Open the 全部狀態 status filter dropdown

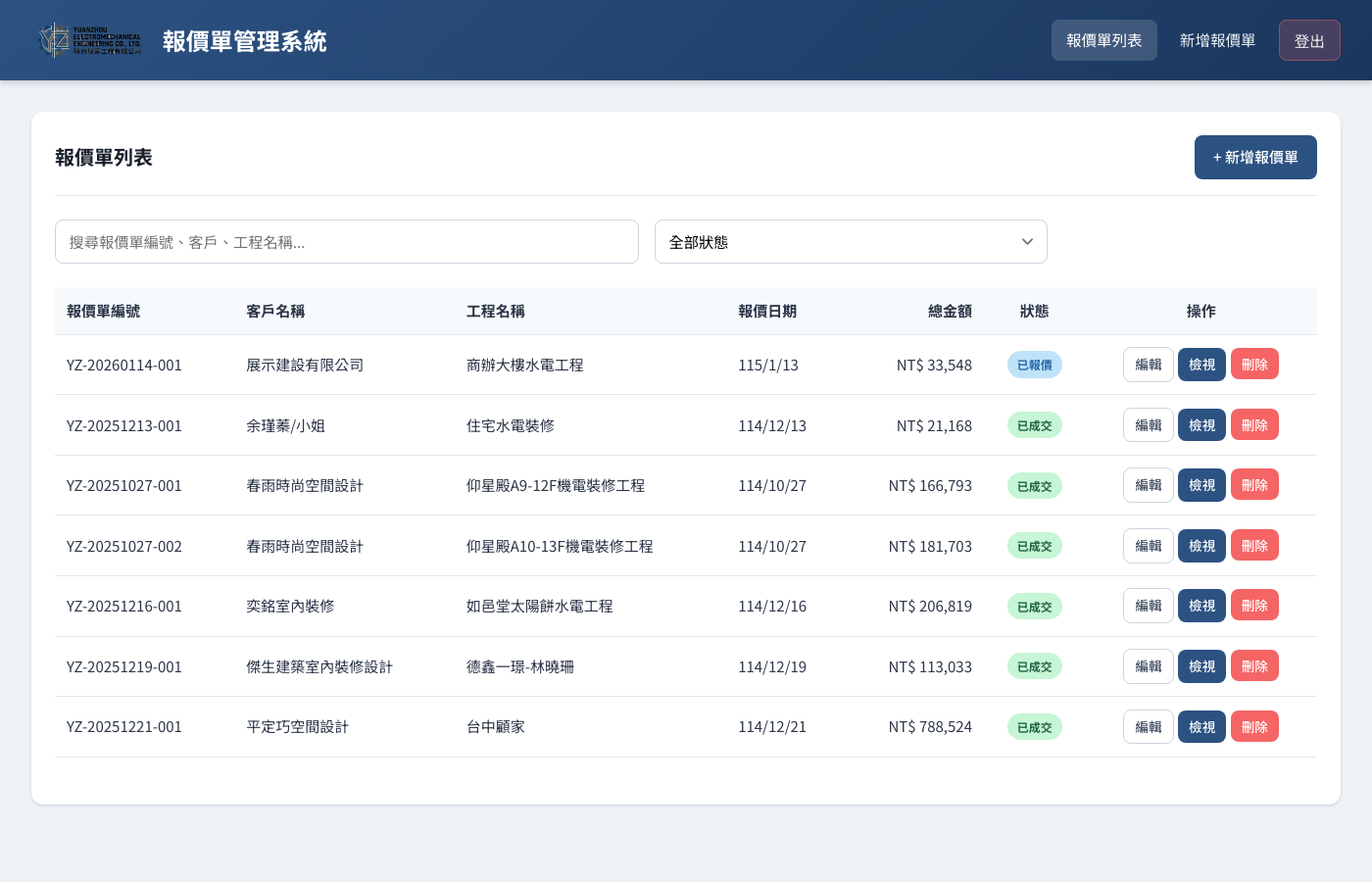851,241
